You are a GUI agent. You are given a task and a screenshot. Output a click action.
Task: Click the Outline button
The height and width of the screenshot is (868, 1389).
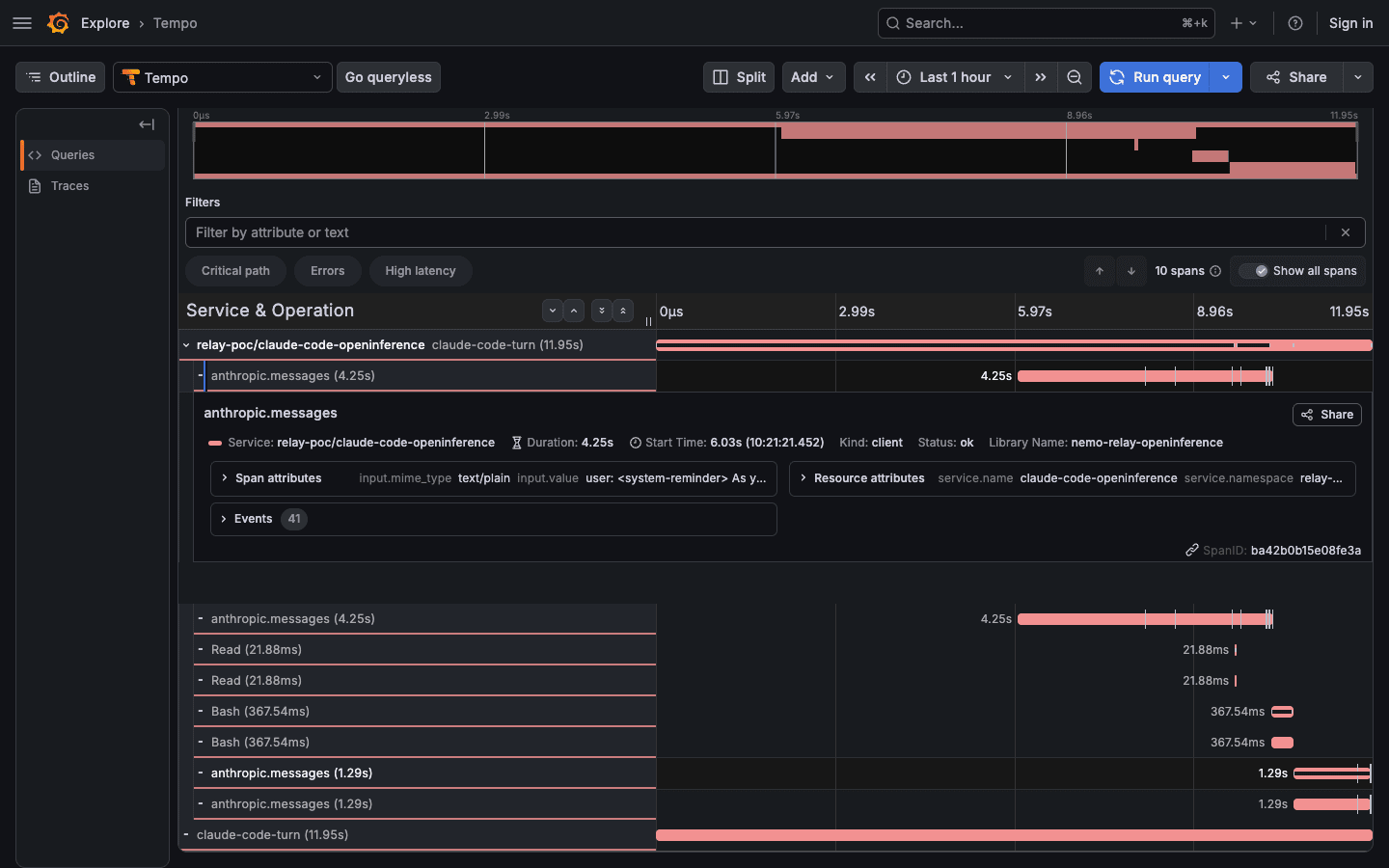tap(60, 77)
